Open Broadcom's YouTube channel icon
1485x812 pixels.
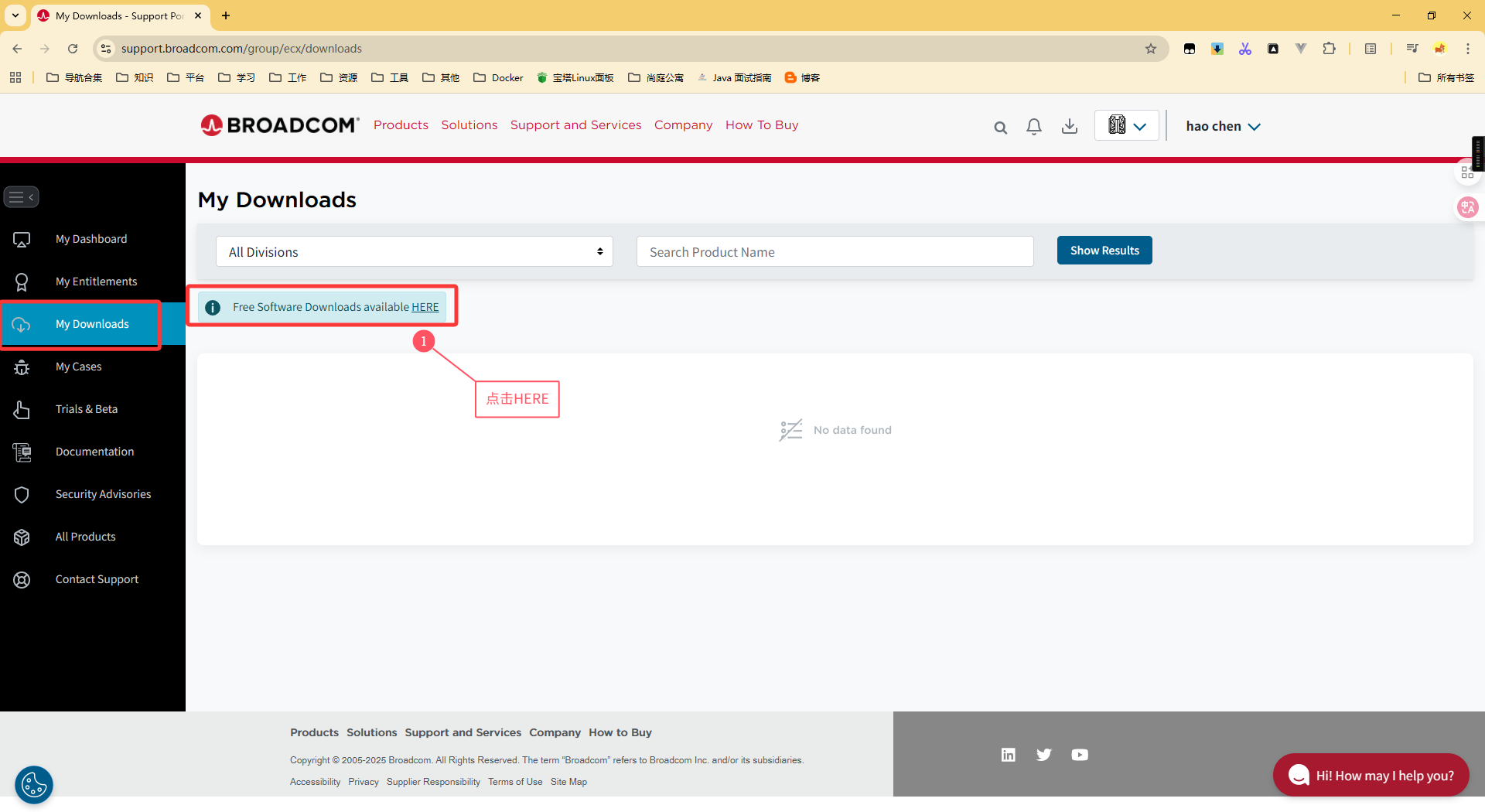point(1080,755)
